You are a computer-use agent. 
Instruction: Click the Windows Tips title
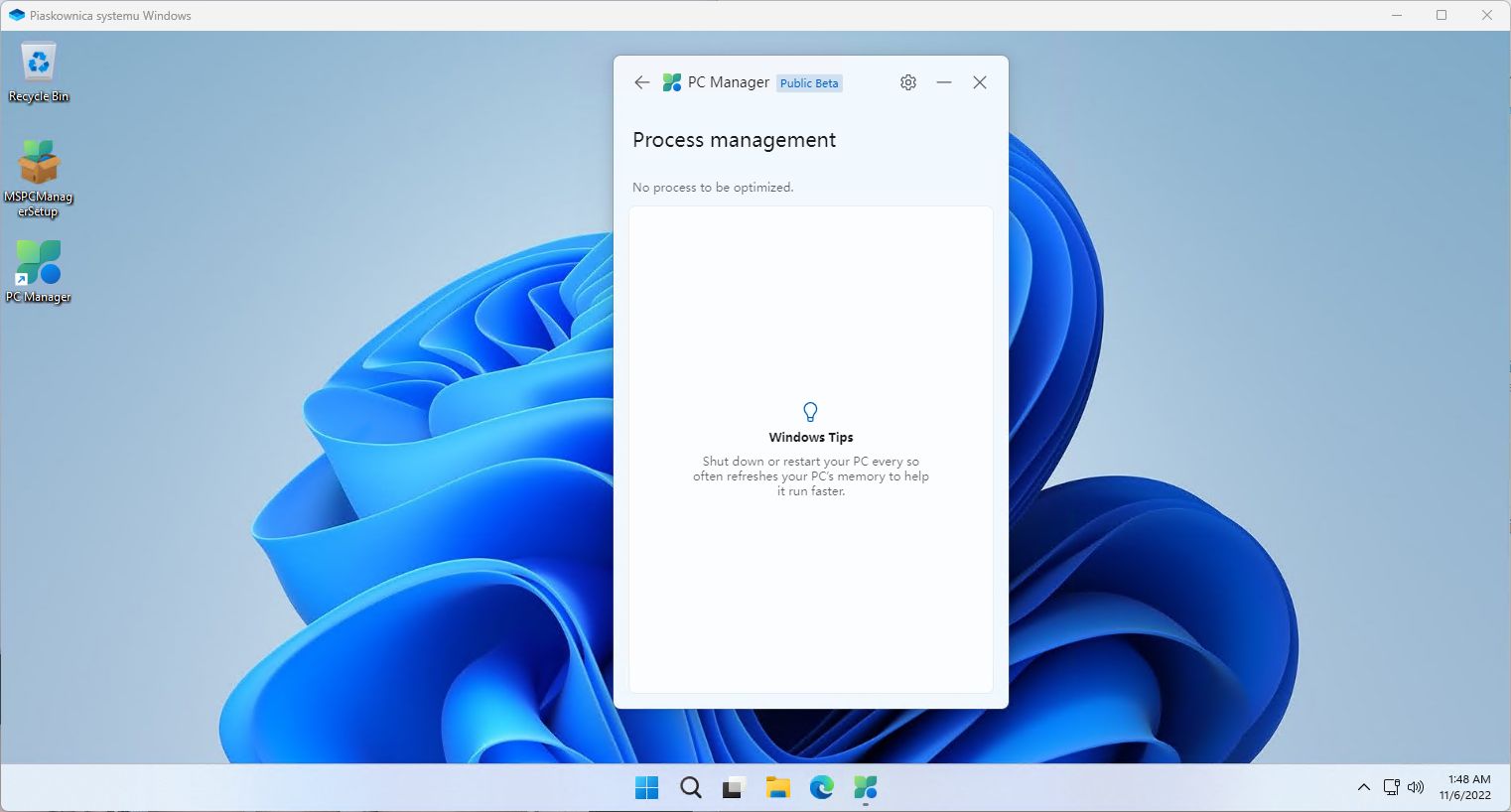(811, 437)
